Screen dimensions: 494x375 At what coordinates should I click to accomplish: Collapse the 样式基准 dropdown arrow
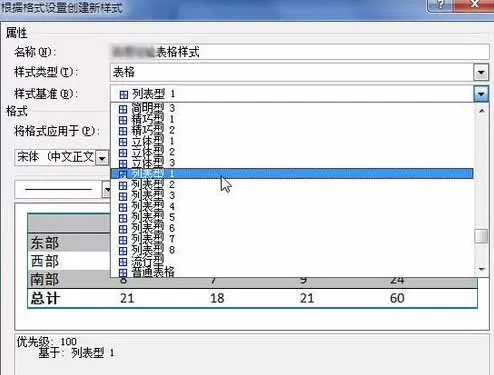pyautogui.click(x=481, y=94)
